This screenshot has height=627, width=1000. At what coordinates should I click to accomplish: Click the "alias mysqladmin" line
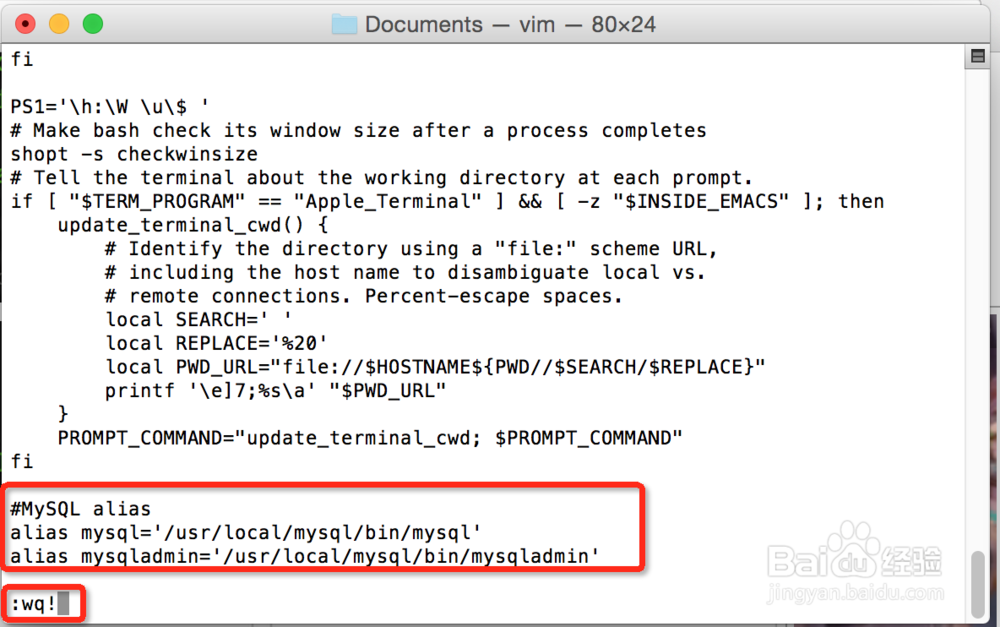click(305, 556)
